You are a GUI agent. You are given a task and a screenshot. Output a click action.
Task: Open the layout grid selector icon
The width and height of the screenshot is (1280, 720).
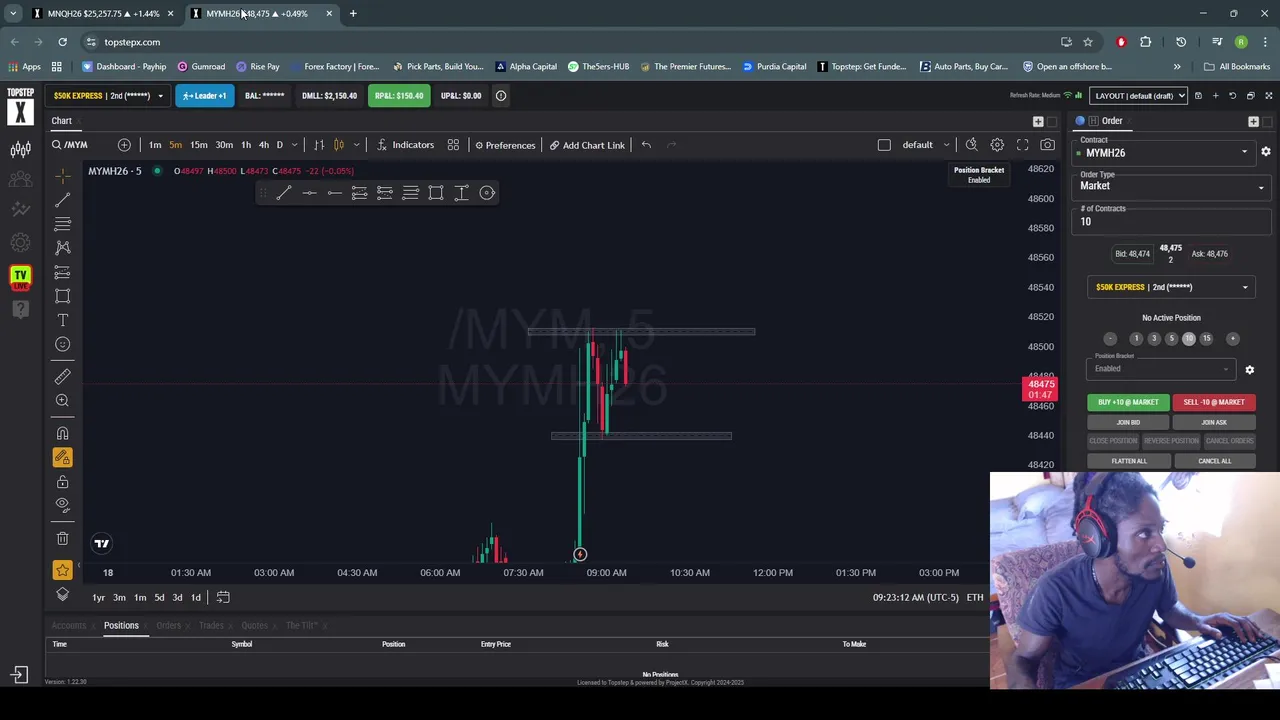coord(453,145)
